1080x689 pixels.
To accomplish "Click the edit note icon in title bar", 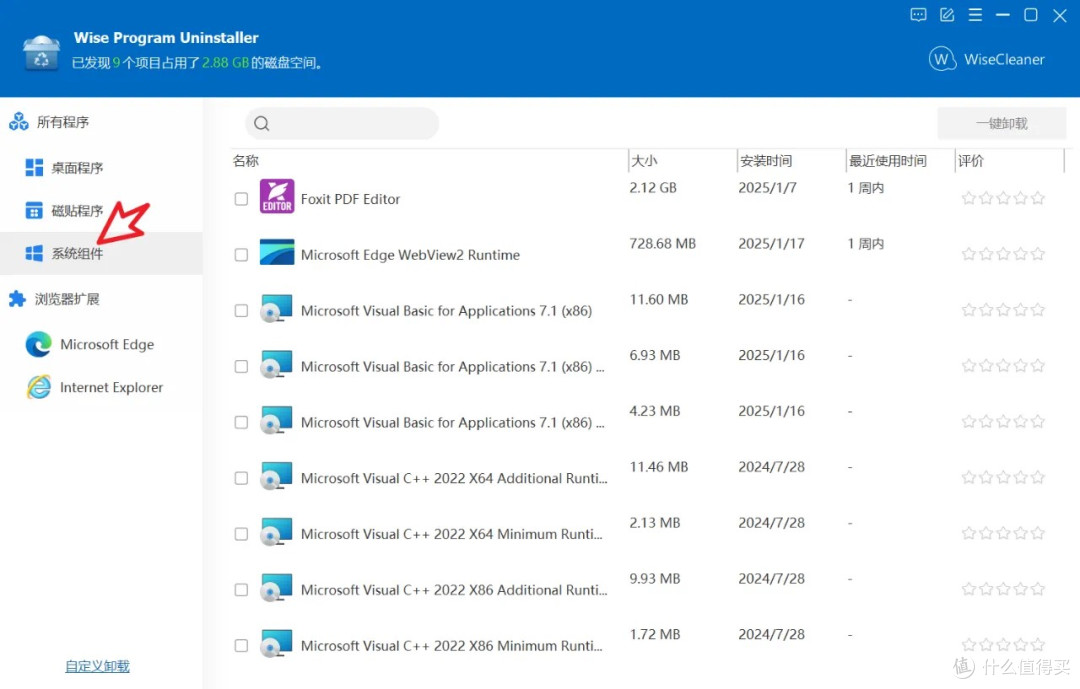I will coord(947,15).
